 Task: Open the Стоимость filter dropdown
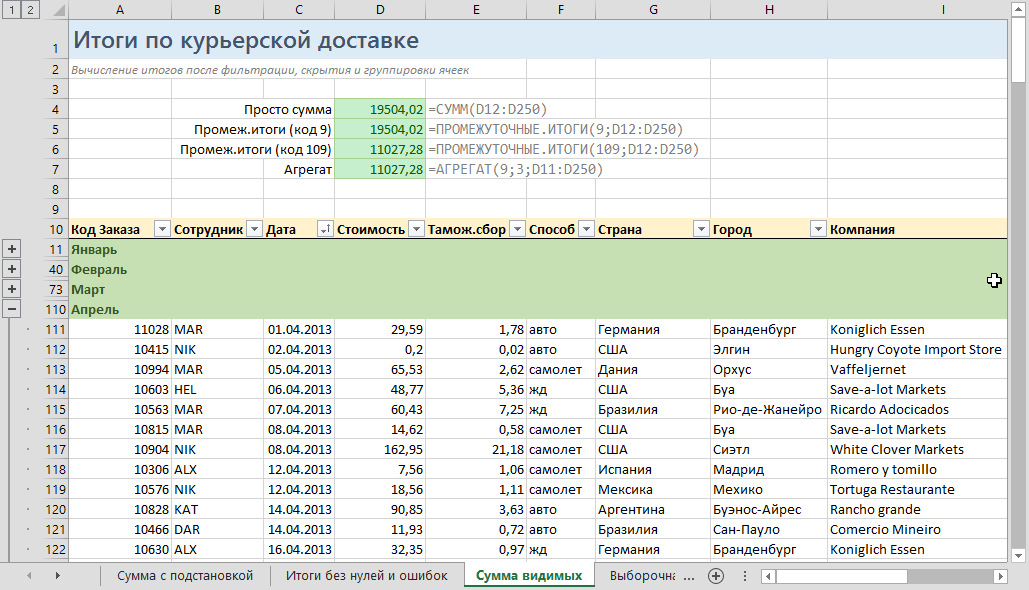416,229
